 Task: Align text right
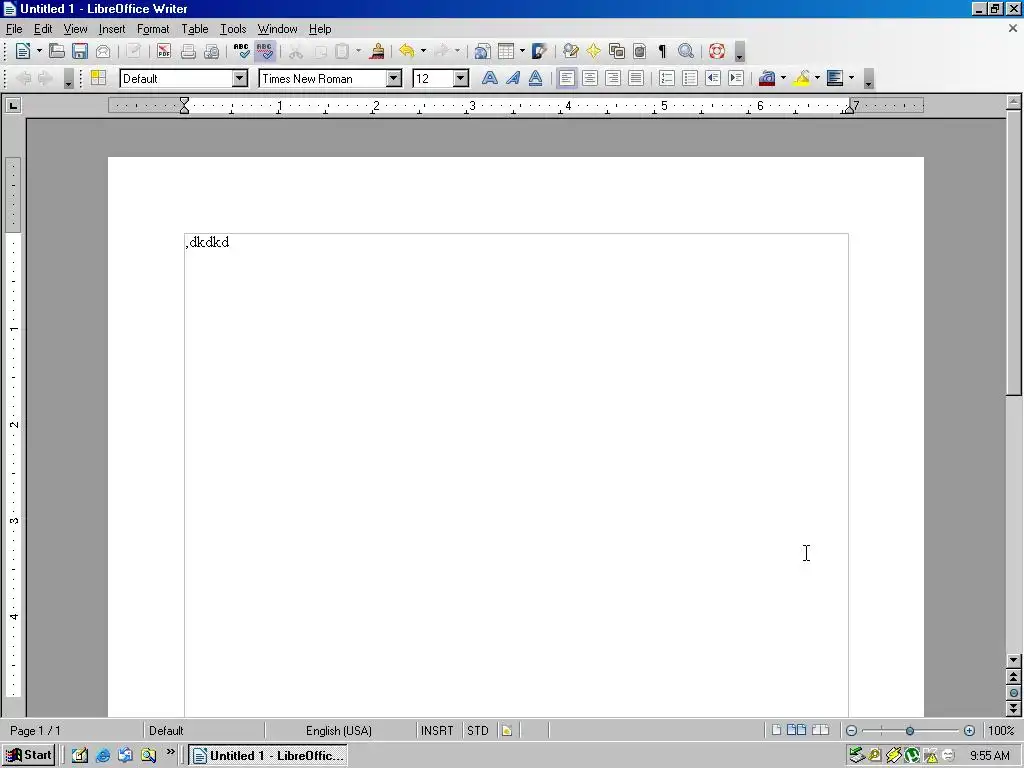point(613,78)
